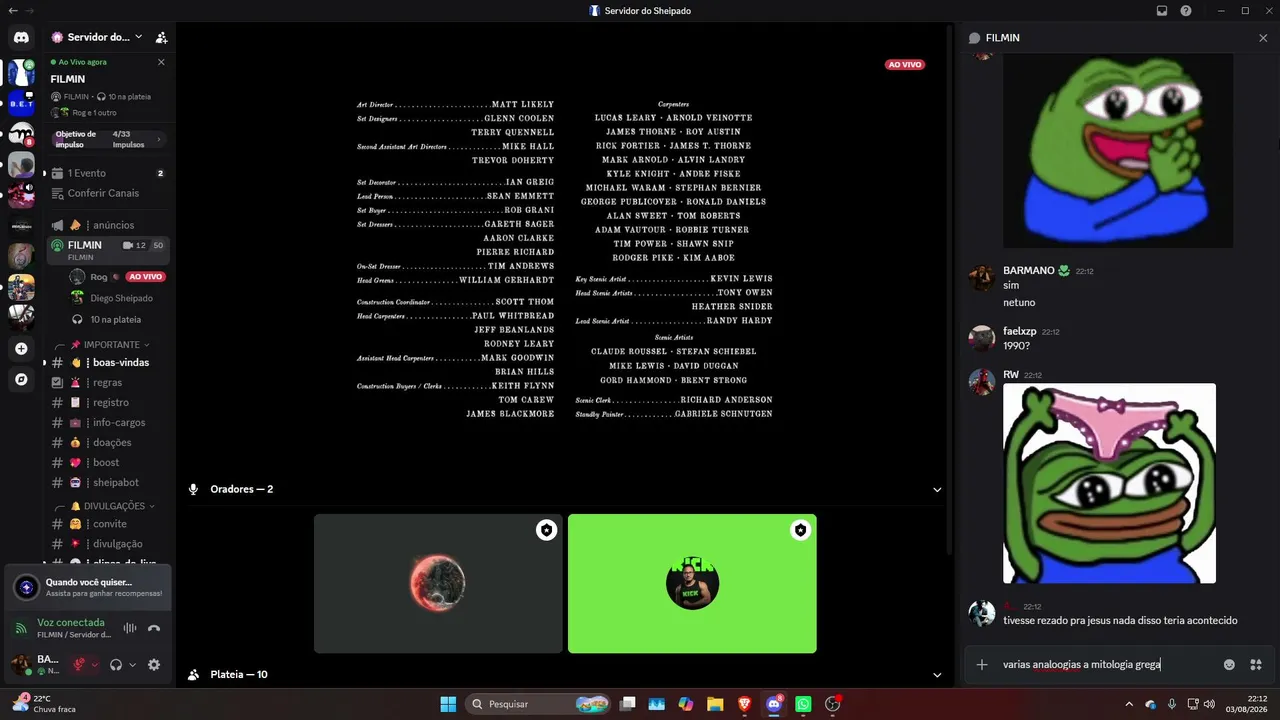Screen dimensions: 1280x720
Task: Open the weather widget on the taskbar
Action: click(x=44, y=704)
